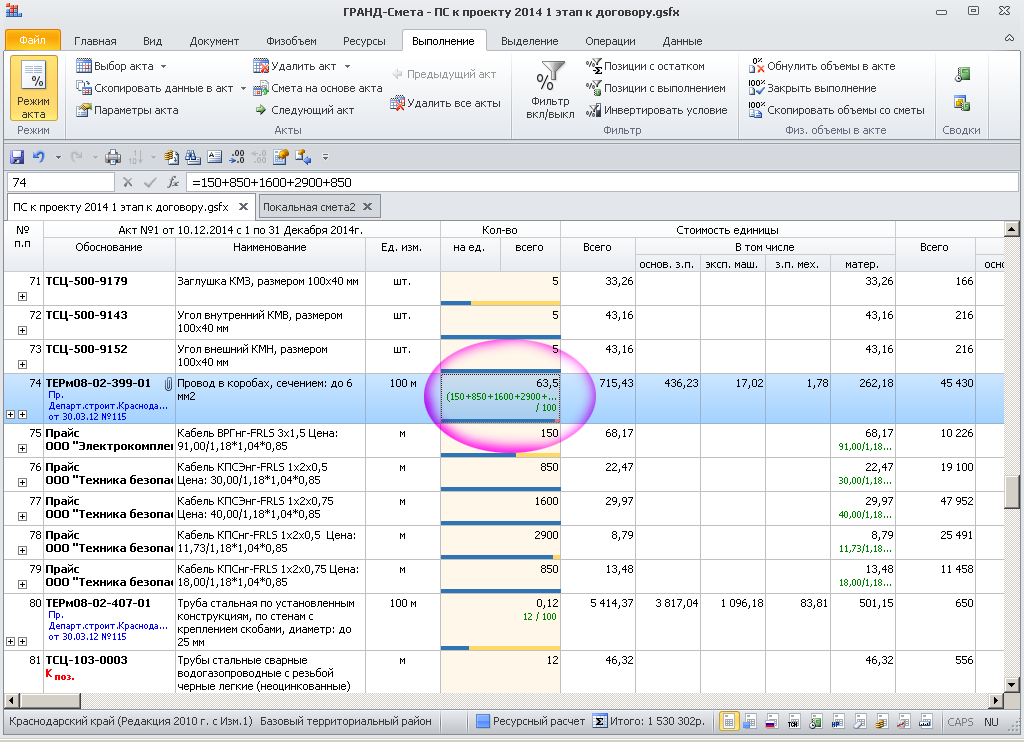Click the fx function icon in formula bar
The image size is (1024, 742).
tap(173, 183)
